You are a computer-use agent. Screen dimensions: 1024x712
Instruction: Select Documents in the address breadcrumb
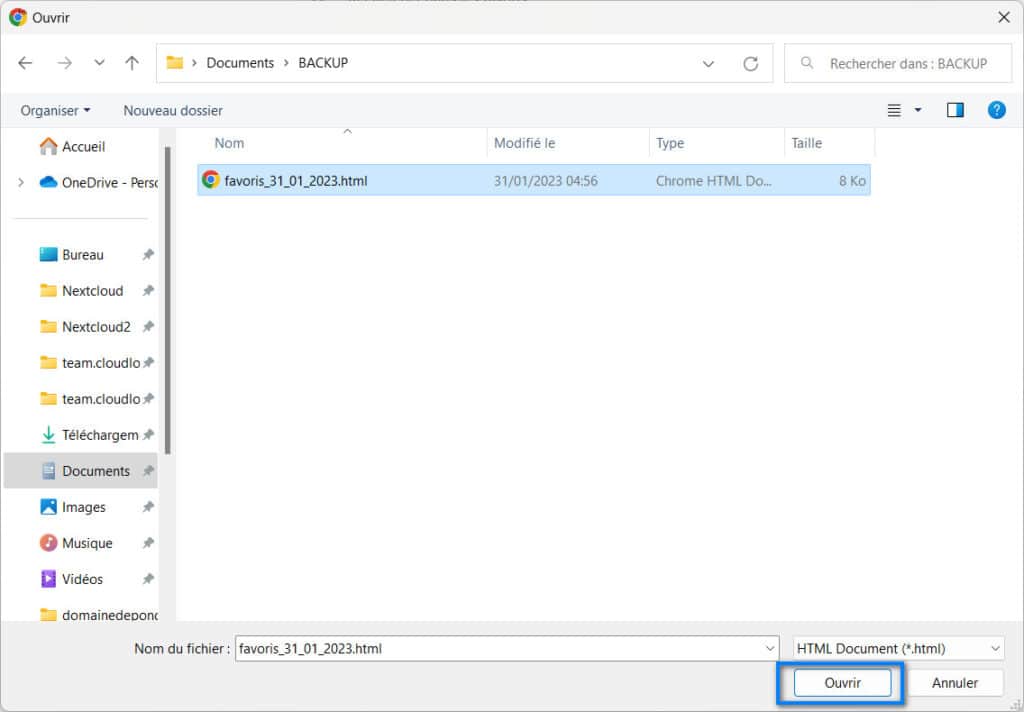tap(240, 63)
